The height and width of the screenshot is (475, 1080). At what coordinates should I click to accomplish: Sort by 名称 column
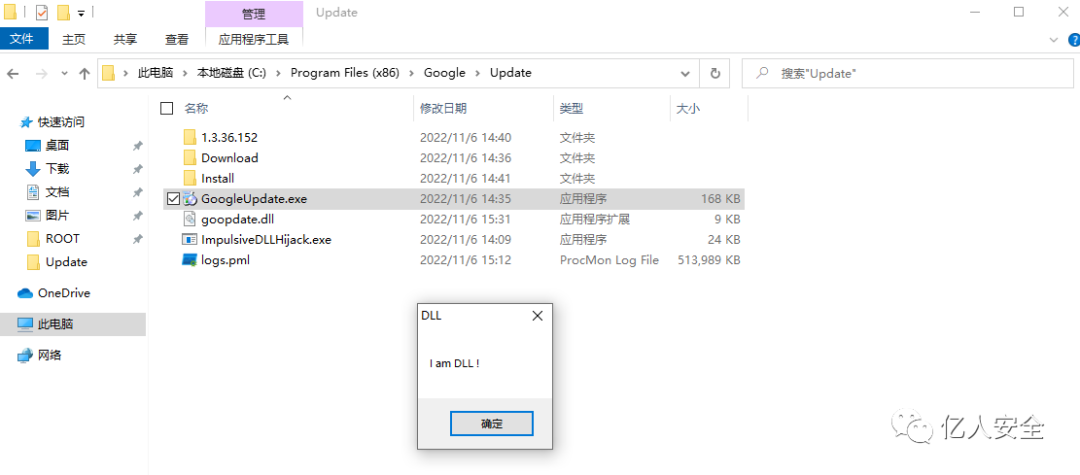coord(196,108)
